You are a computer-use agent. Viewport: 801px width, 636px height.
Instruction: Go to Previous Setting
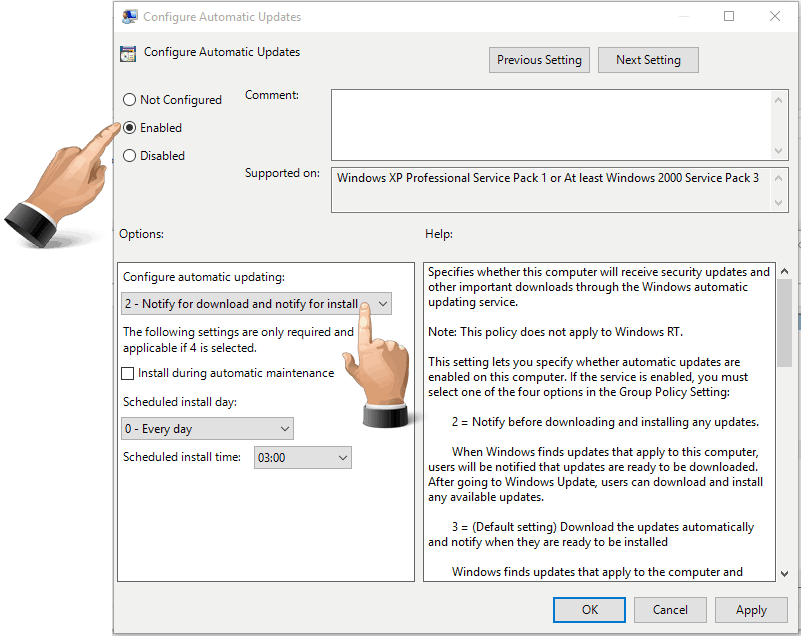click(539, 60)
